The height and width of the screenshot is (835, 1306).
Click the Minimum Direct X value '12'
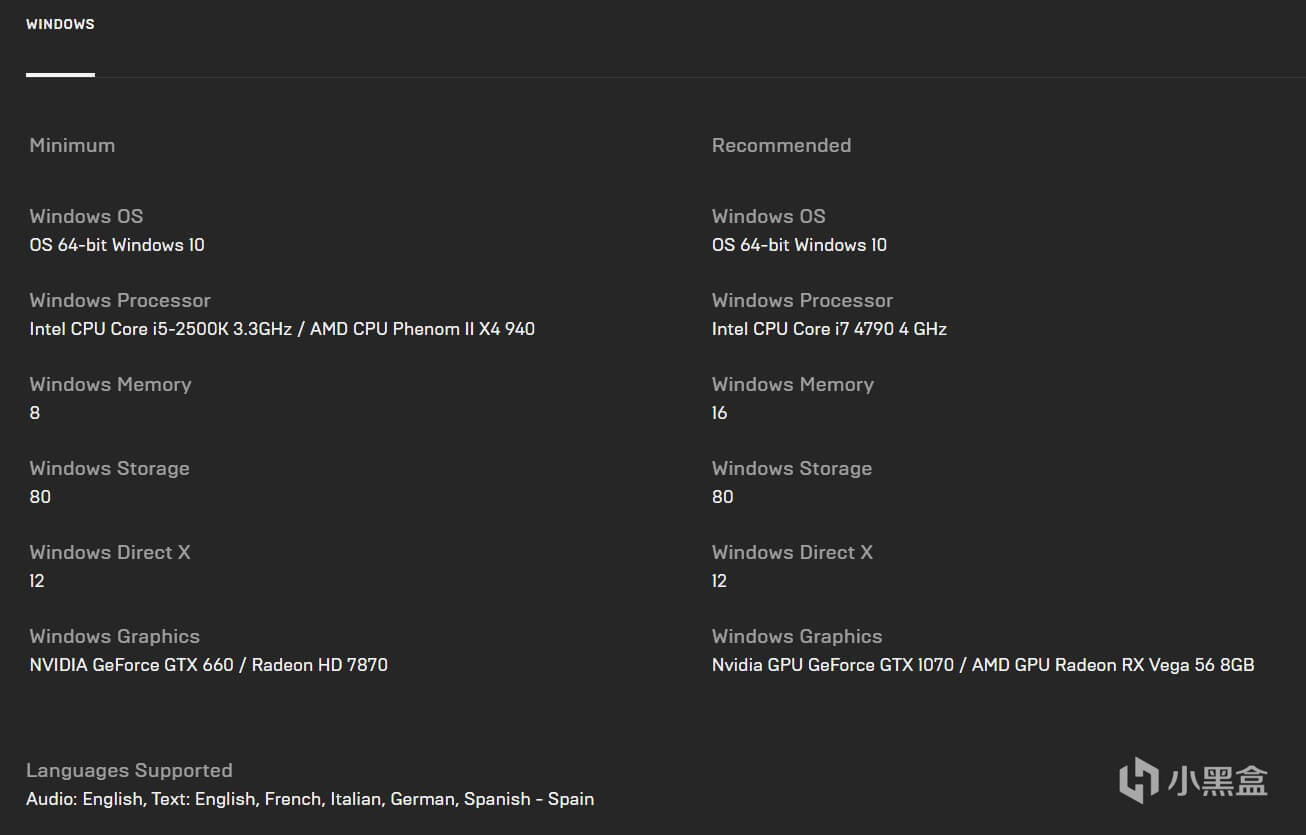37,581
